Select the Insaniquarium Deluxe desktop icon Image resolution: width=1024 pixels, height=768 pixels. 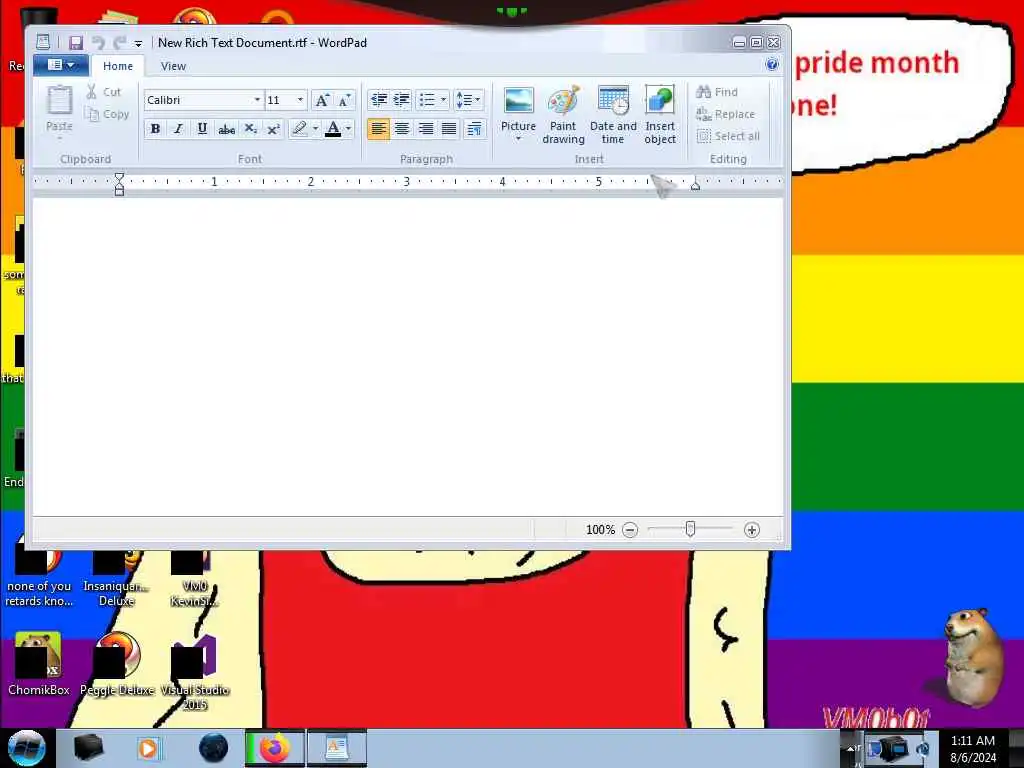click(116, 579)
